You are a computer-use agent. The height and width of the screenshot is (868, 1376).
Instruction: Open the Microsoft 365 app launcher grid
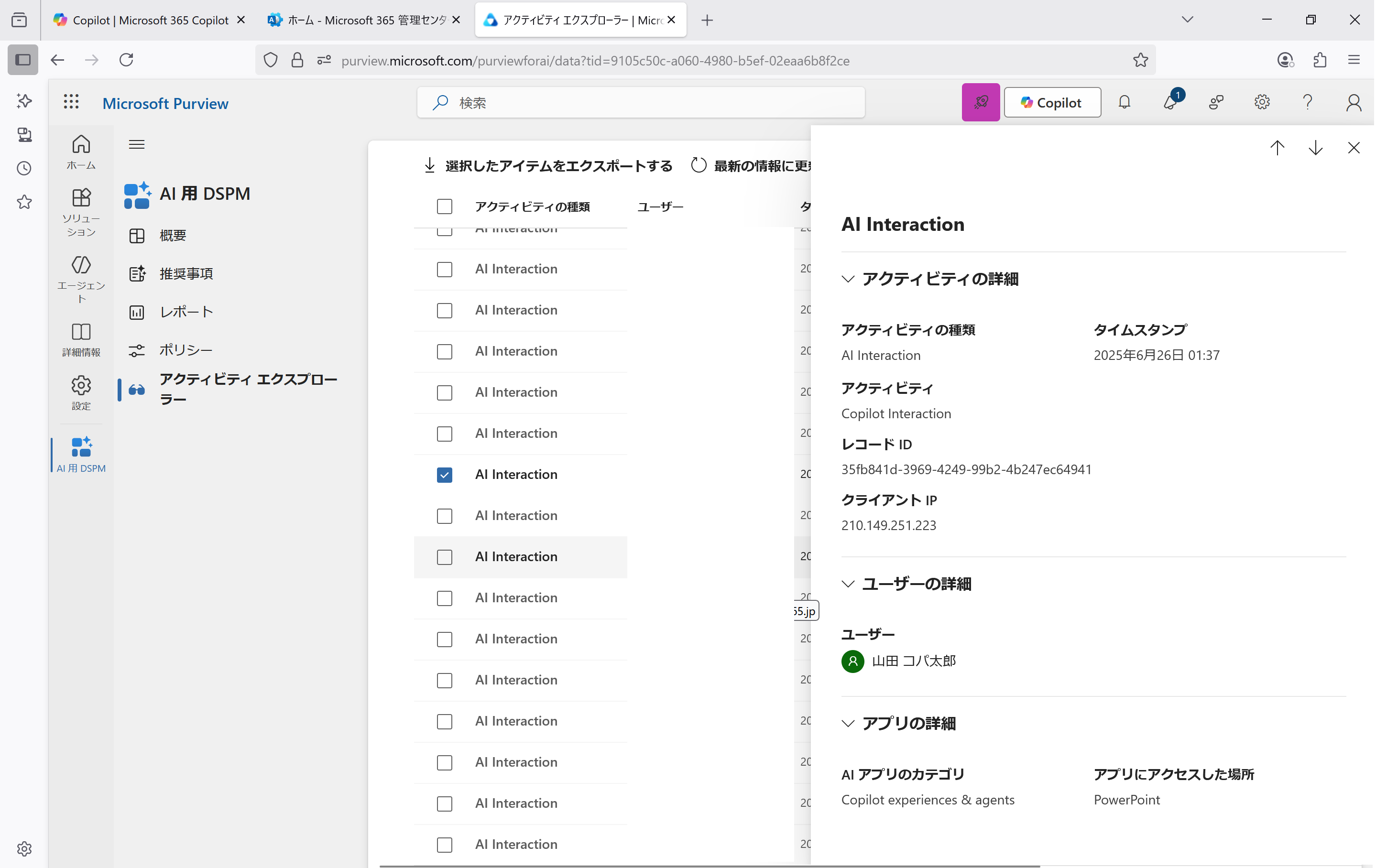[71, 102]
